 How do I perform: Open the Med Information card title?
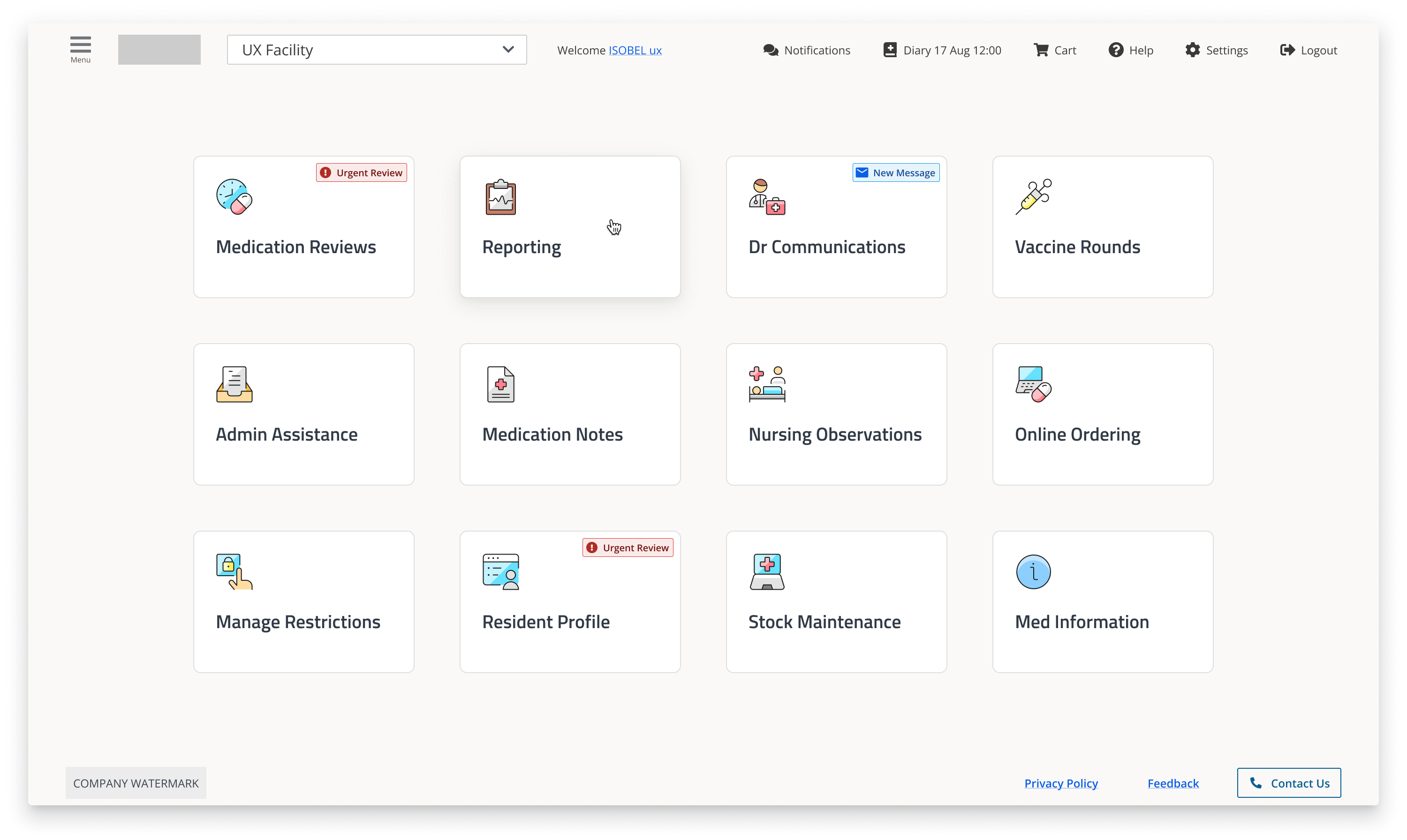pos(1082,622)
